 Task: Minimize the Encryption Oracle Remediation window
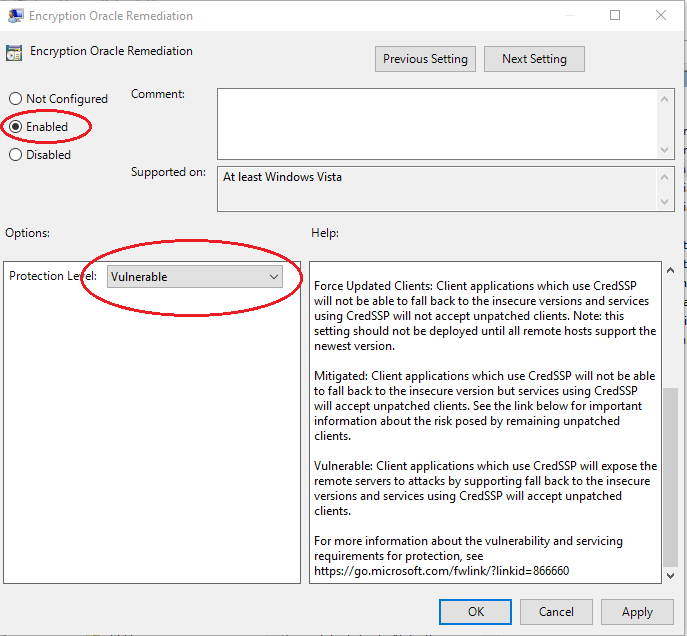click(x=570, y=15)
